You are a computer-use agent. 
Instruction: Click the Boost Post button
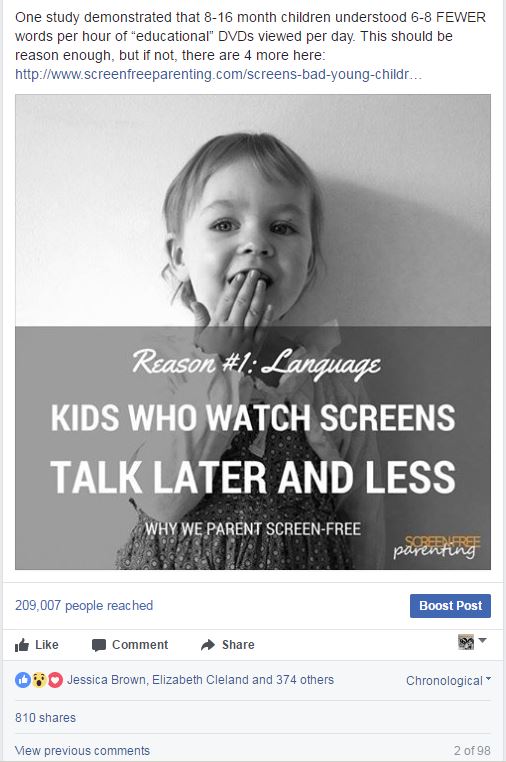450,606
